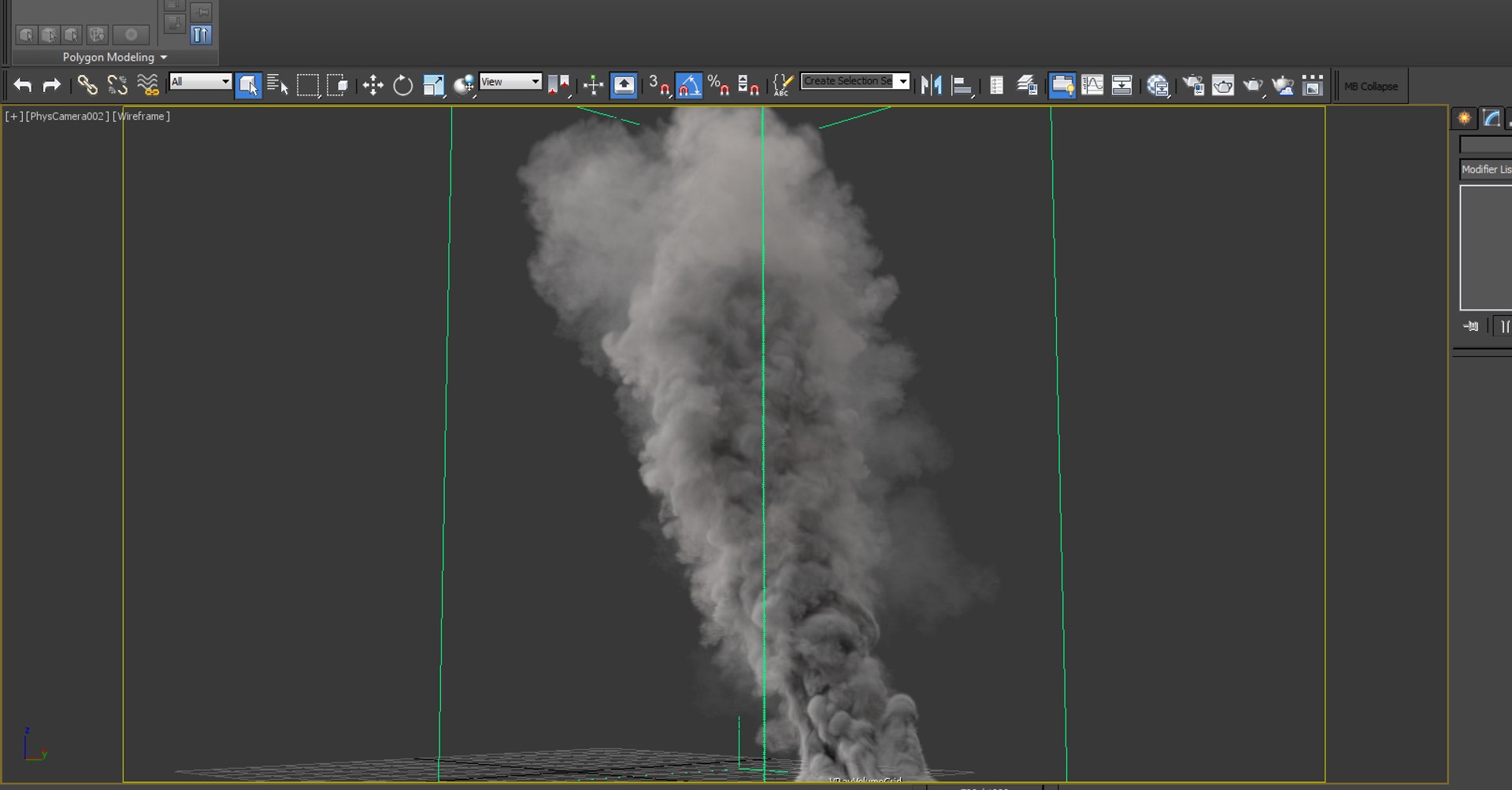The image size is (1512, 790).
Task: Open Rendered Frame Window
Action: click(x=1223, y=85)
